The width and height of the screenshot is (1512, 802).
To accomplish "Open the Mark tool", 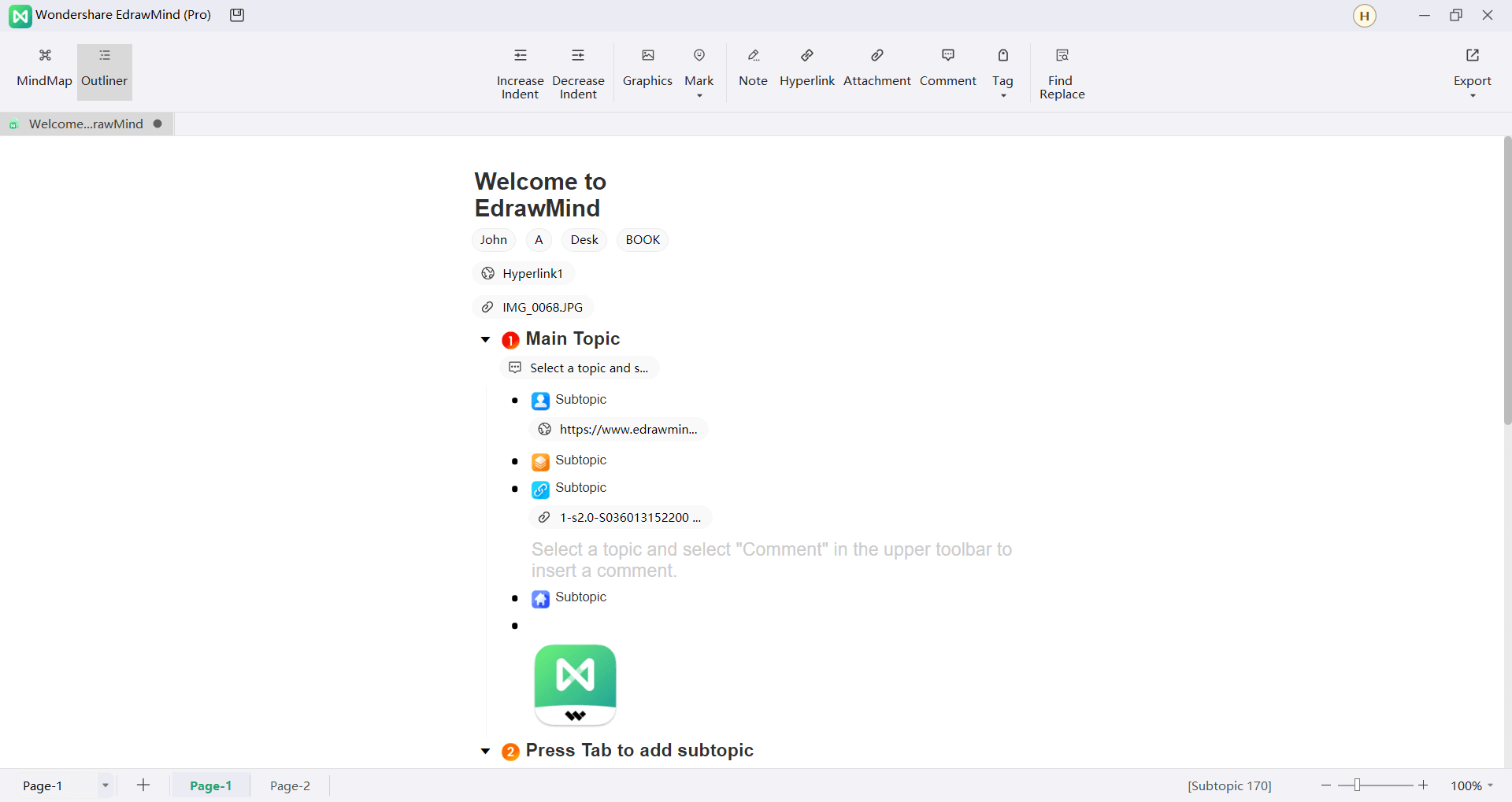I will (x=699, y=68).
